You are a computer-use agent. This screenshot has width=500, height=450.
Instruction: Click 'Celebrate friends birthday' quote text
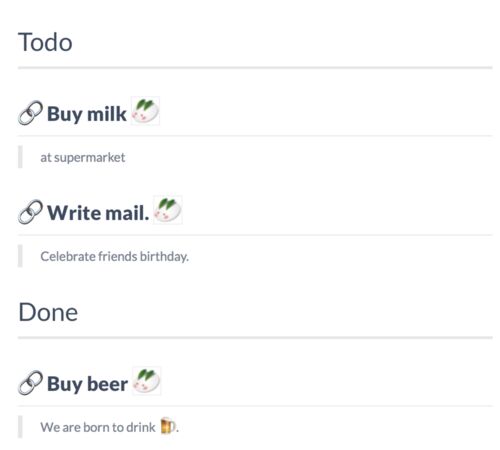pyautogui.click(x=114, y=256)
